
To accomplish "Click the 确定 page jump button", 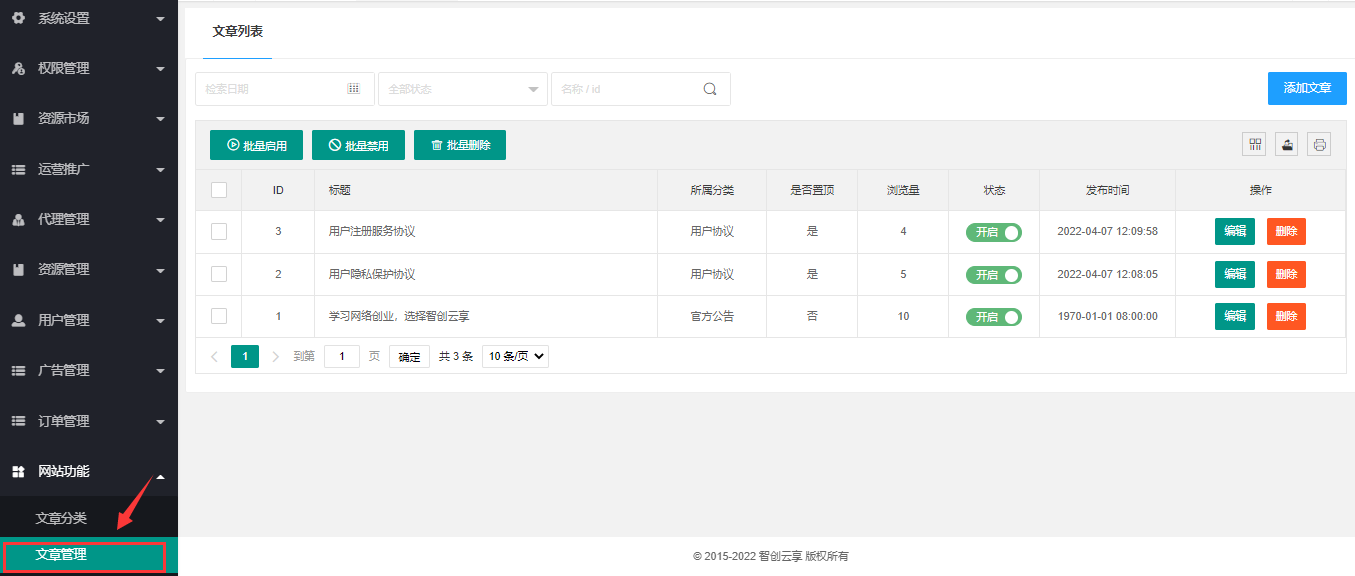I will coord(410,356).
